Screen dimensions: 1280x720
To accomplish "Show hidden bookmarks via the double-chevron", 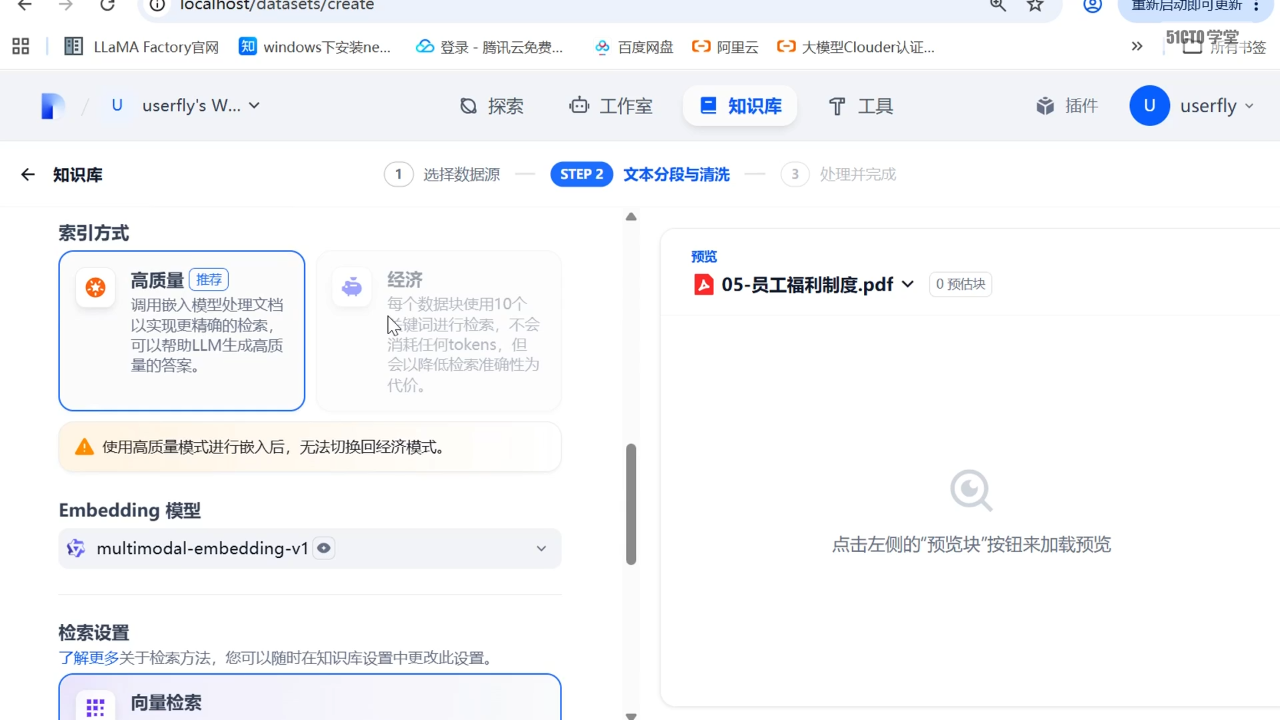I will [x=1137, y=46].
